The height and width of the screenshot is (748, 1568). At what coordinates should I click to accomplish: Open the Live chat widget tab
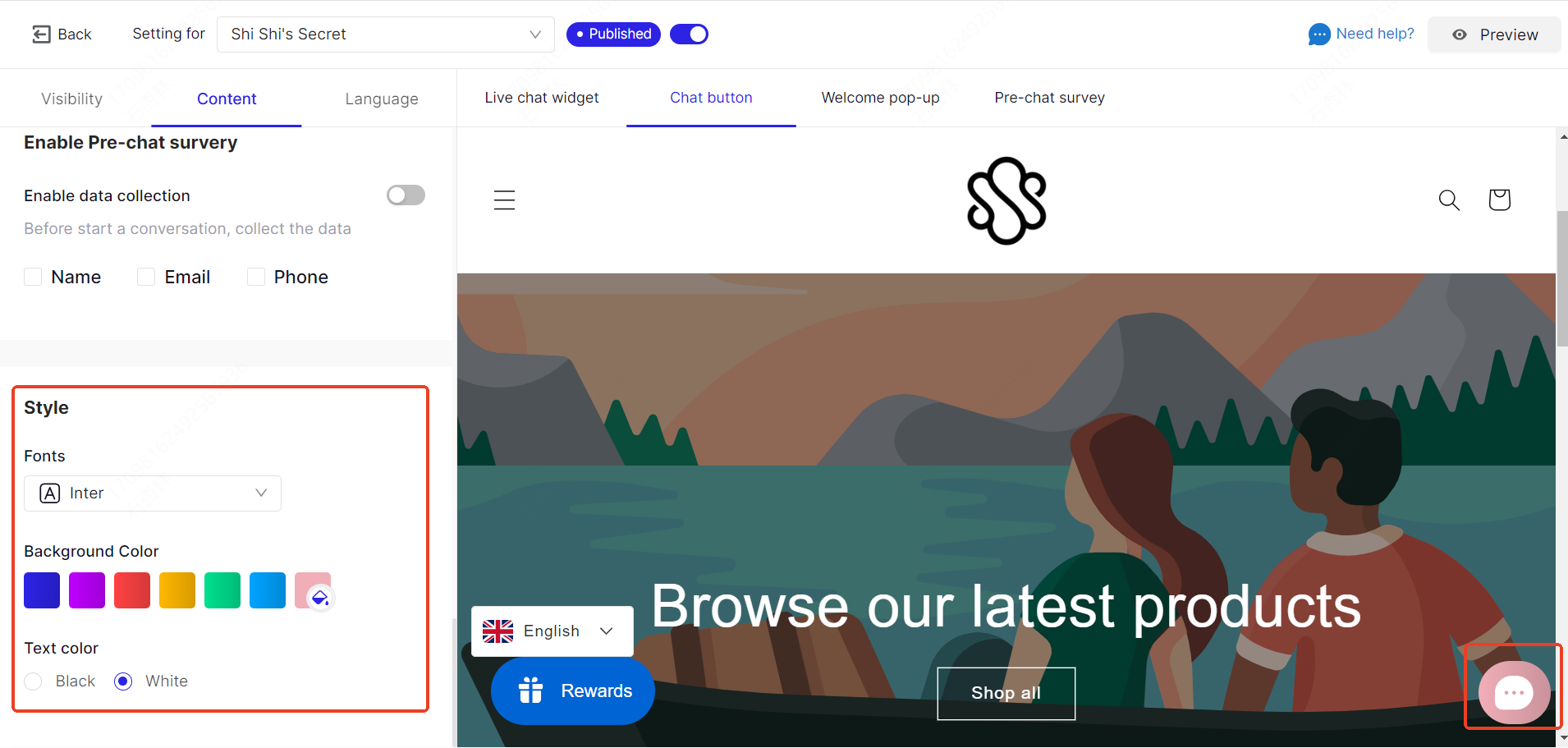coord(542,98)
